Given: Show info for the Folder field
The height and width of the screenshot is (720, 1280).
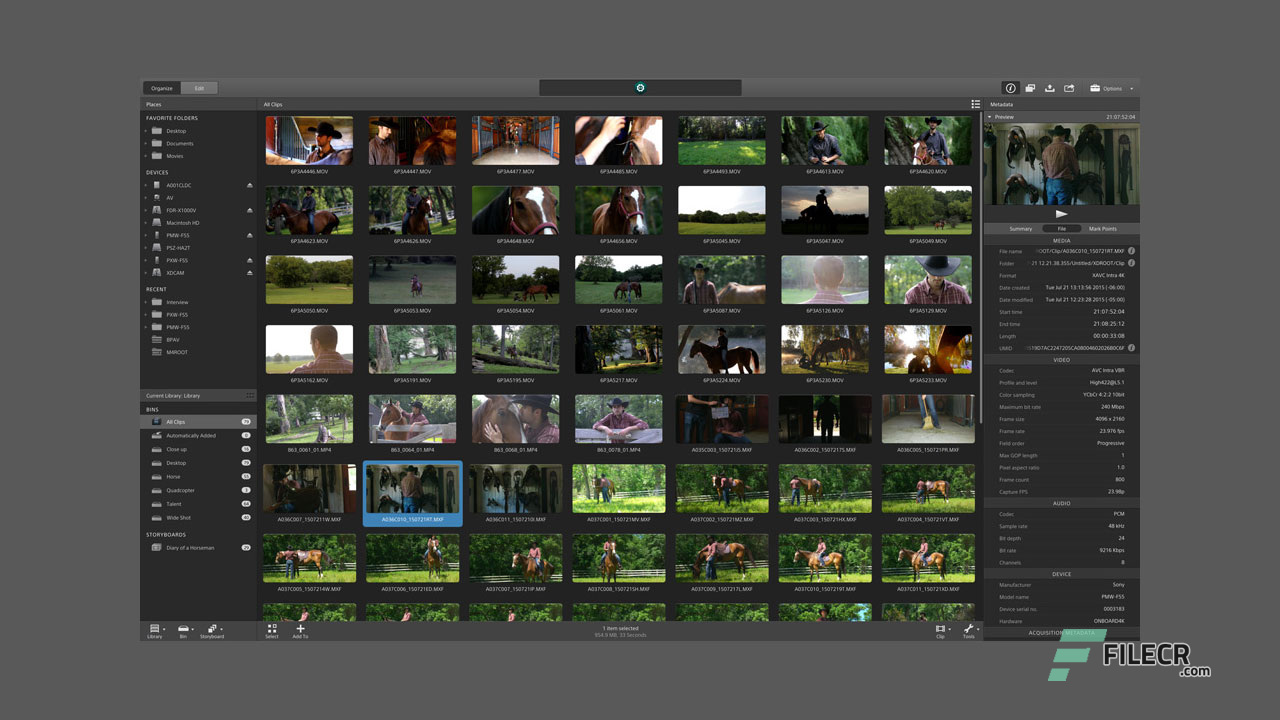Looking at the screenshot, I should [x=1132, y=263].
